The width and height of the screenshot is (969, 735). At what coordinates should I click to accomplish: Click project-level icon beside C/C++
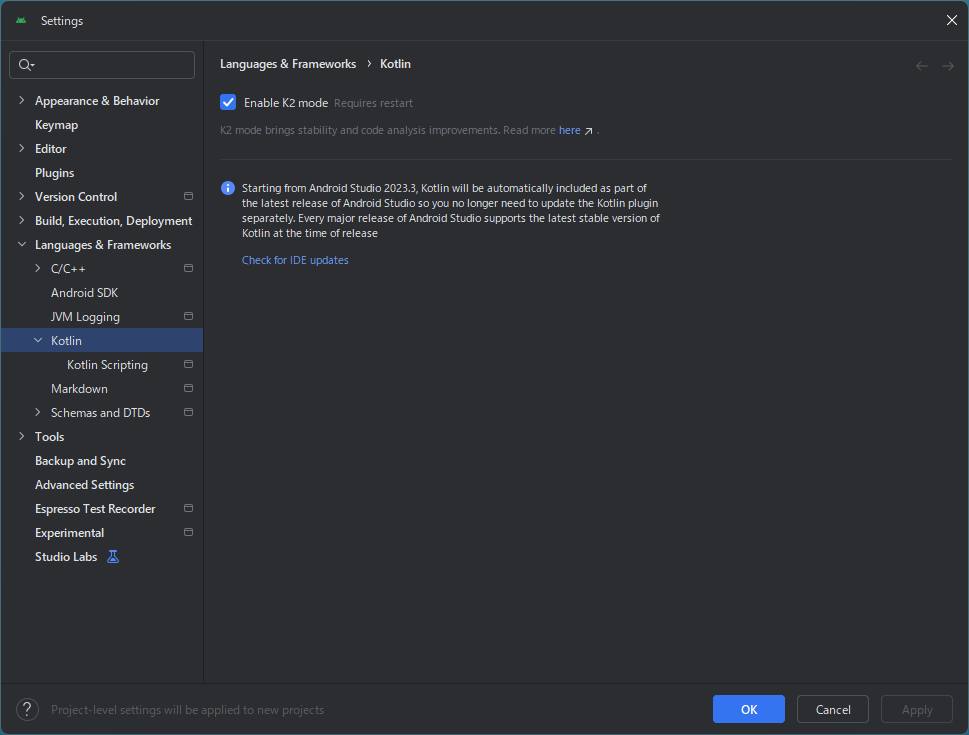188,268
